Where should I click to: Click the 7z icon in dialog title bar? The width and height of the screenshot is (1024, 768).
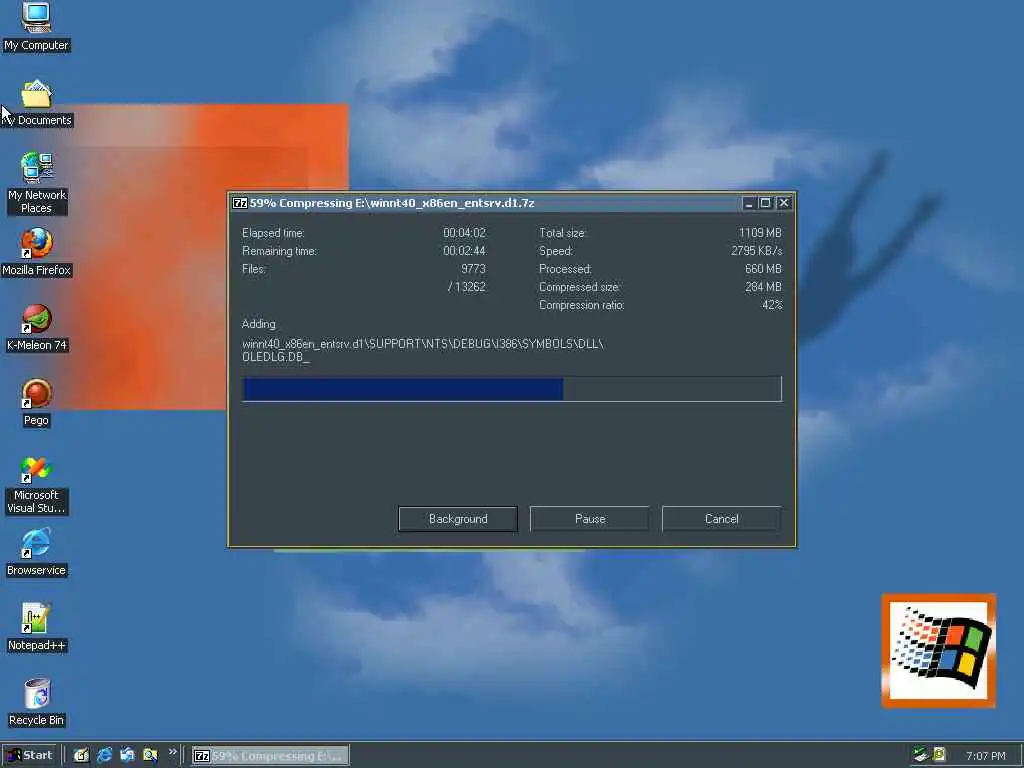240,203
